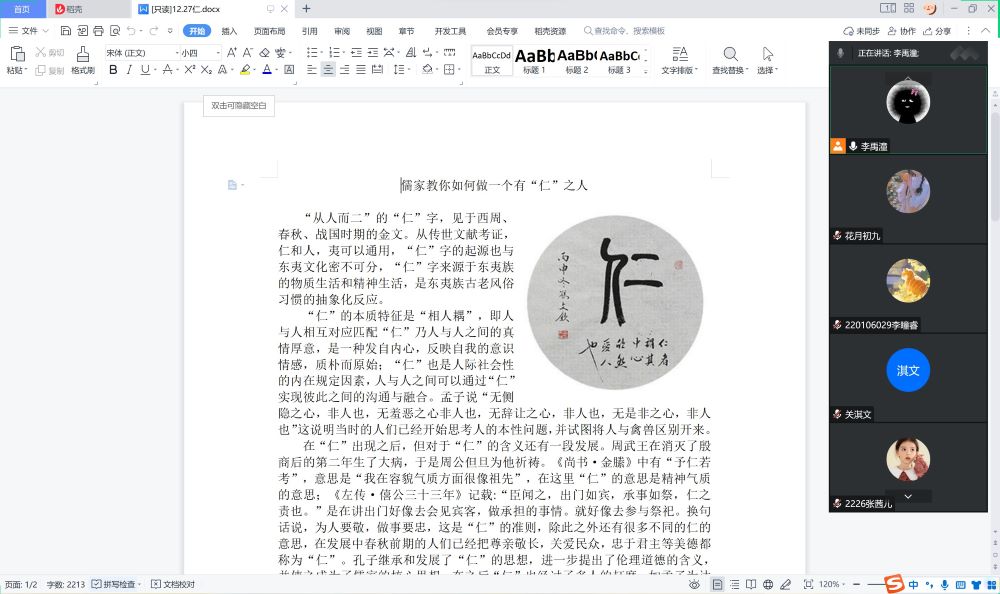The width and height of the screenshot is (1000, 594).
Task: Click the 协作 collaborate button
Action: [x=901, y=31]
